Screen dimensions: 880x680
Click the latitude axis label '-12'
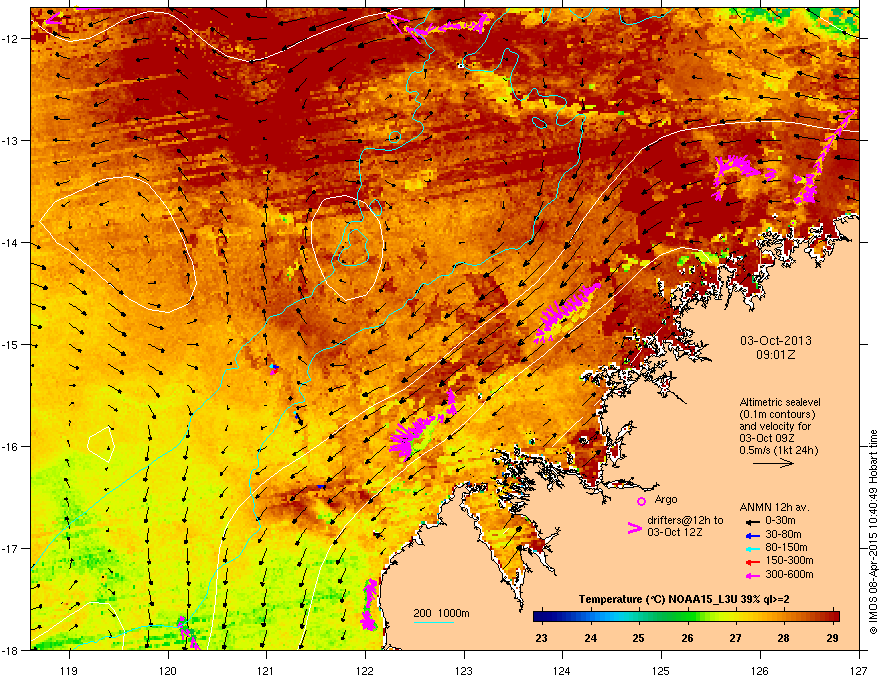tap(10, 39)
